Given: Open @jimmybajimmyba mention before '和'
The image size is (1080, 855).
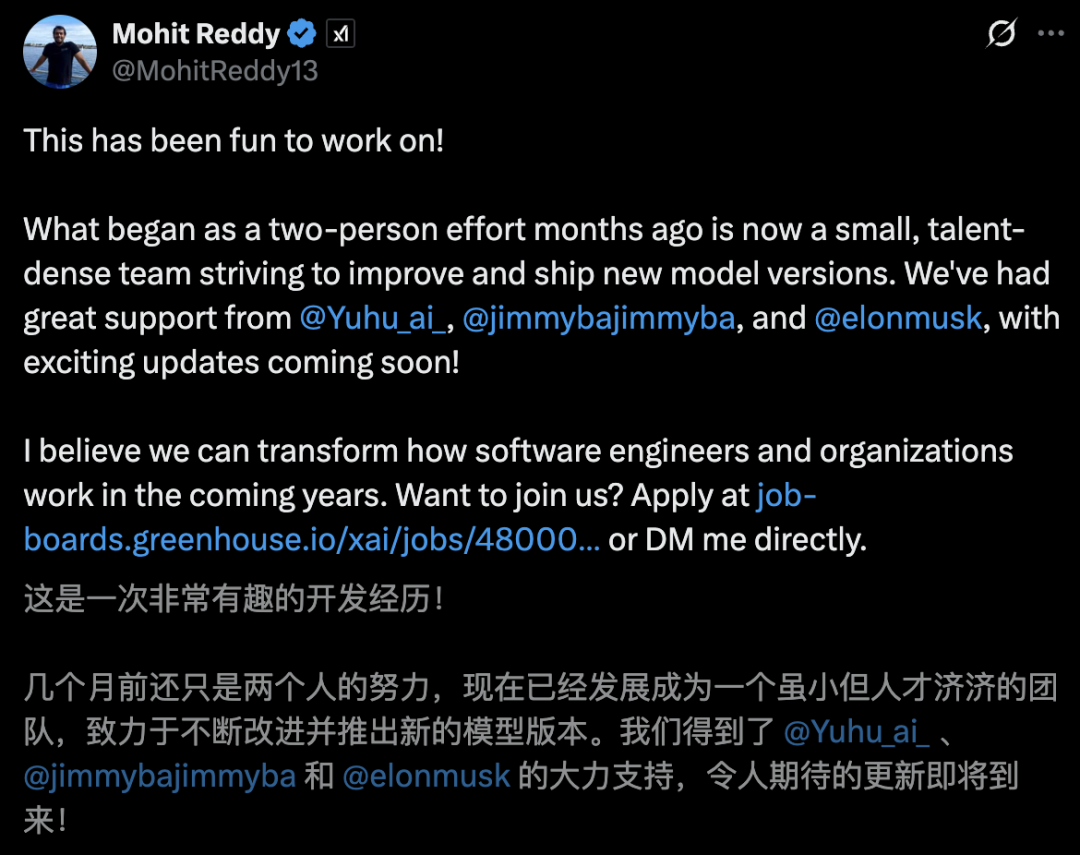Looking at the screenshot, I should tap(160, 776).
